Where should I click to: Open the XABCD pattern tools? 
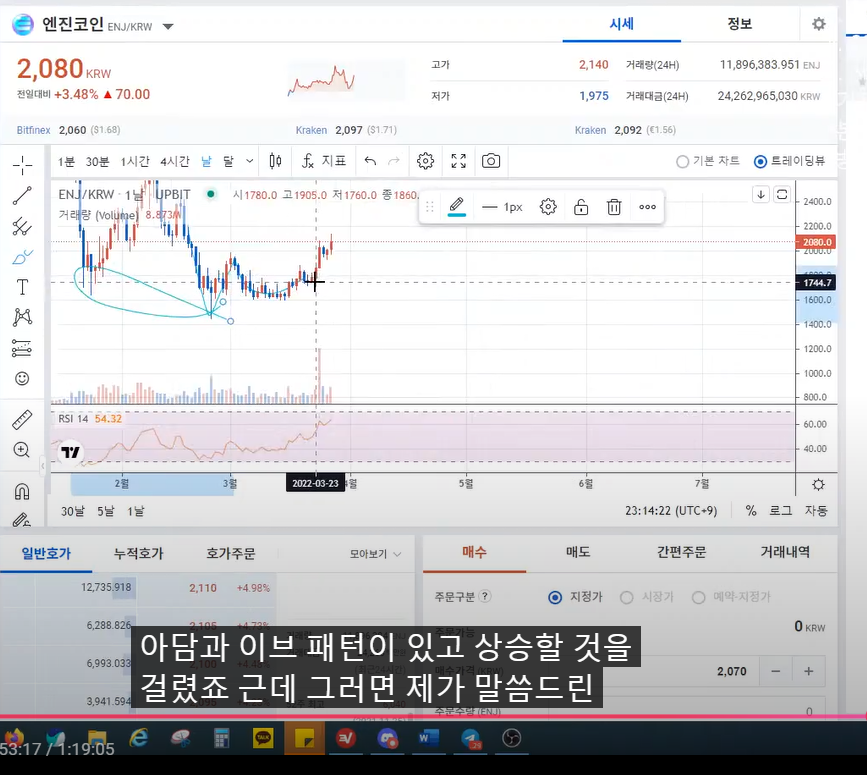(22, 317)
